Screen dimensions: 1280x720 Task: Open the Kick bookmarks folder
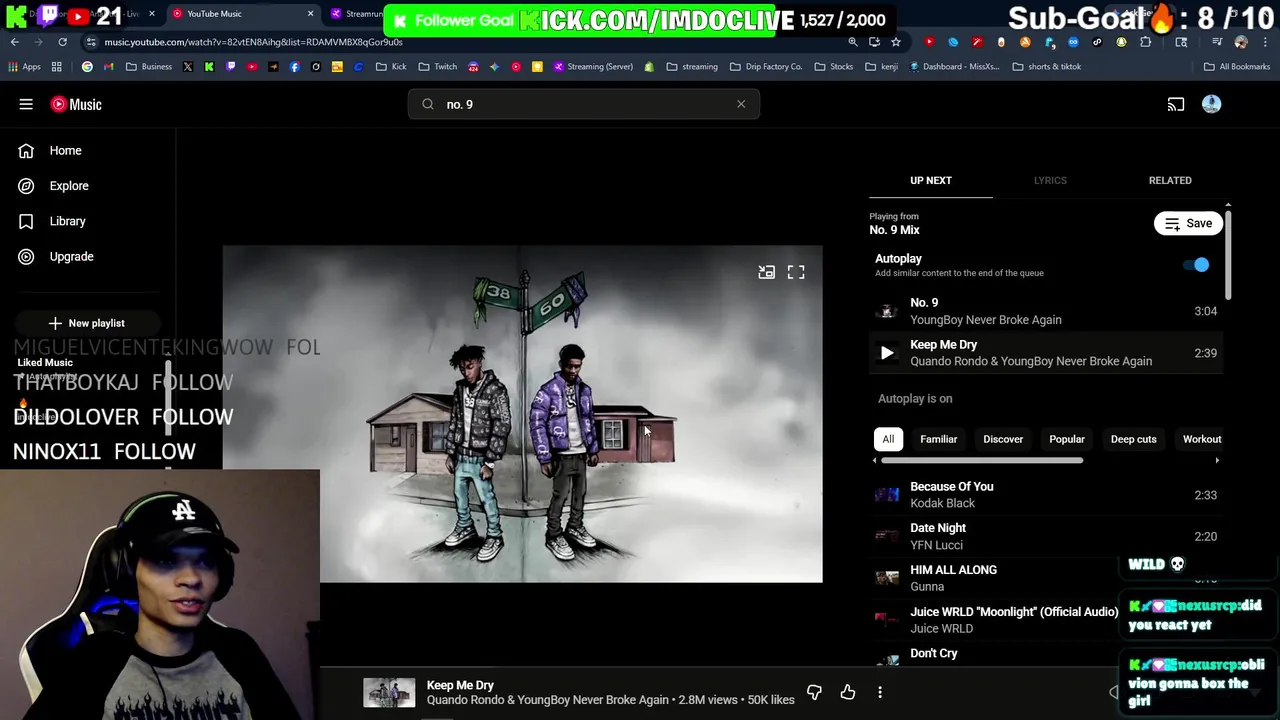391,67
